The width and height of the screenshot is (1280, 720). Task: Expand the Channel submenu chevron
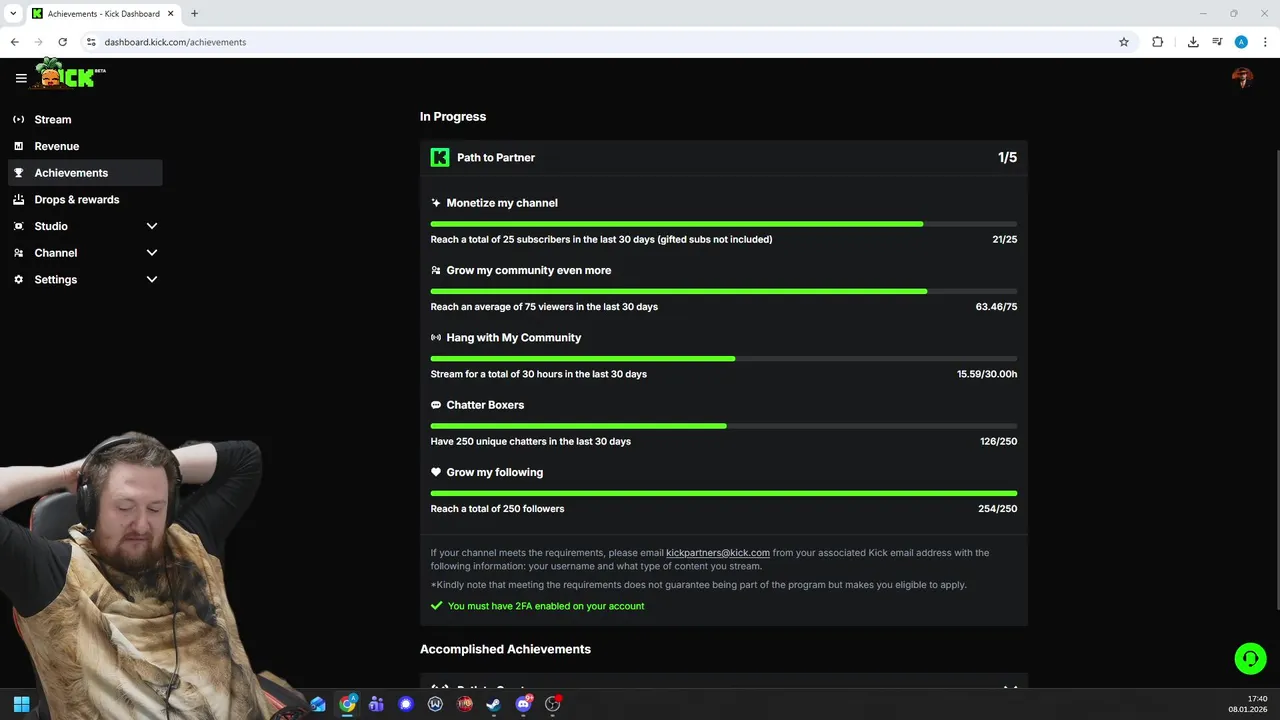point(152,253)
